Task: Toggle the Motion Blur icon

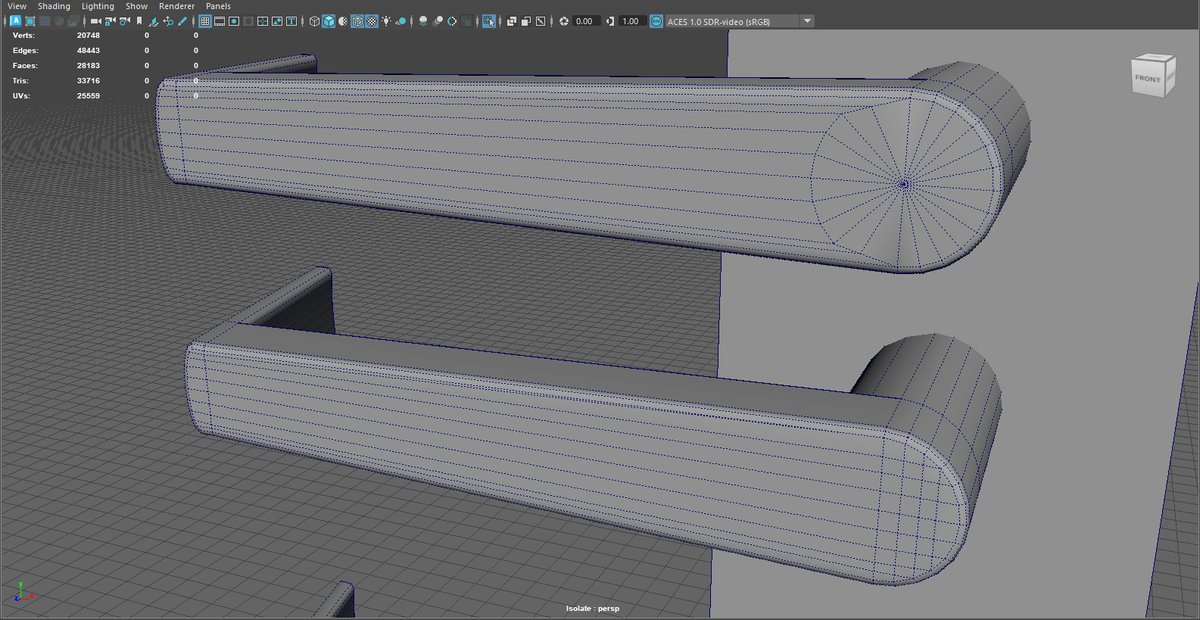Action: coord(438,21)
